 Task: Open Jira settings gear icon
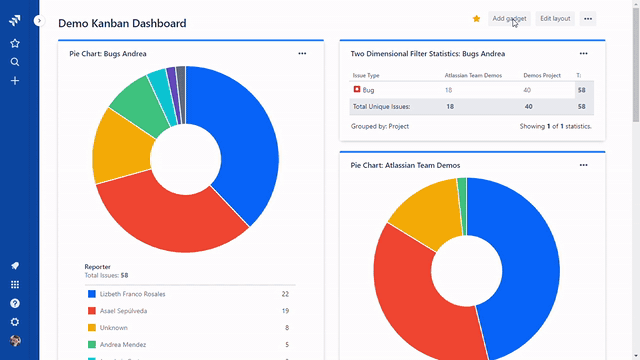coord(15,322)
